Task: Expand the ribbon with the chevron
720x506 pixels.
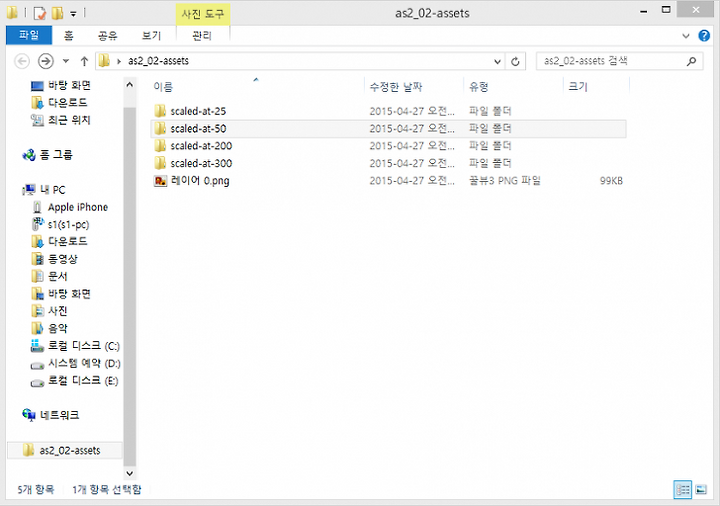Action: [x=686, y=36]
